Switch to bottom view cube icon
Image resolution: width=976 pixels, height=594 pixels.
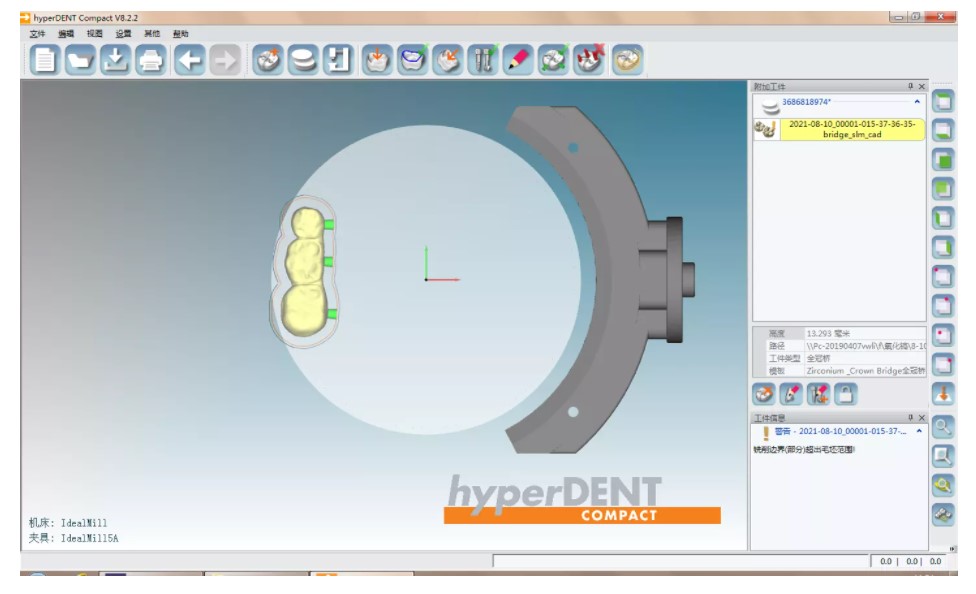coord(943,131)
